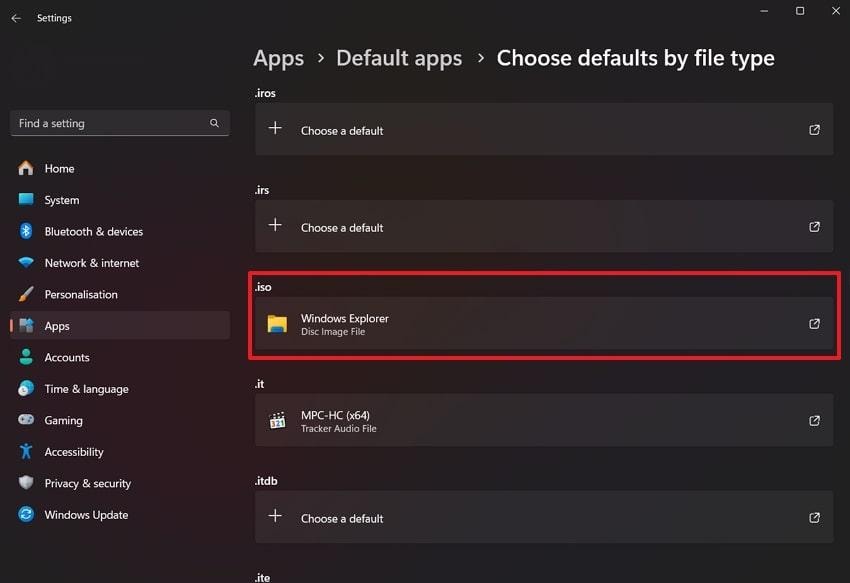
Task: Change MPC-HC (x64) default for .it
Action: pos(544,421)
